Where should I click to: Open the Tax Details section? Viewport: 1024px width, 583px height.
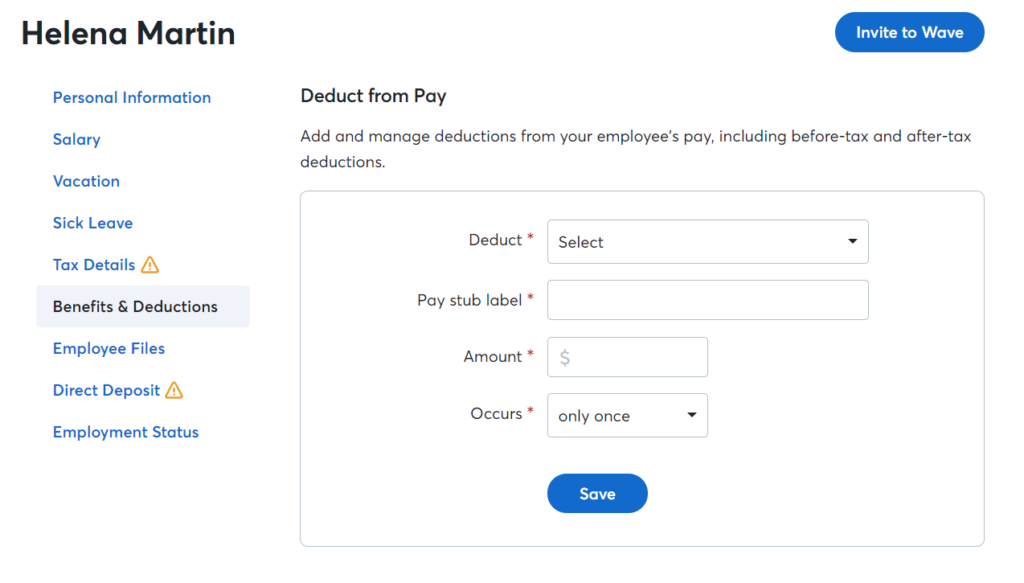point(94,264)
